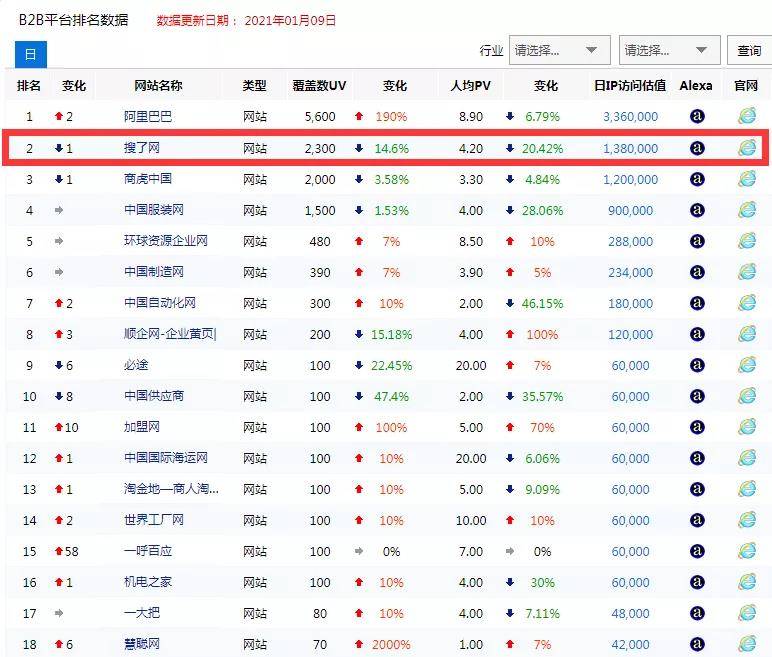
Task: Click Alexa icon for 中国供应商
Action: click(x=697, y=396)
